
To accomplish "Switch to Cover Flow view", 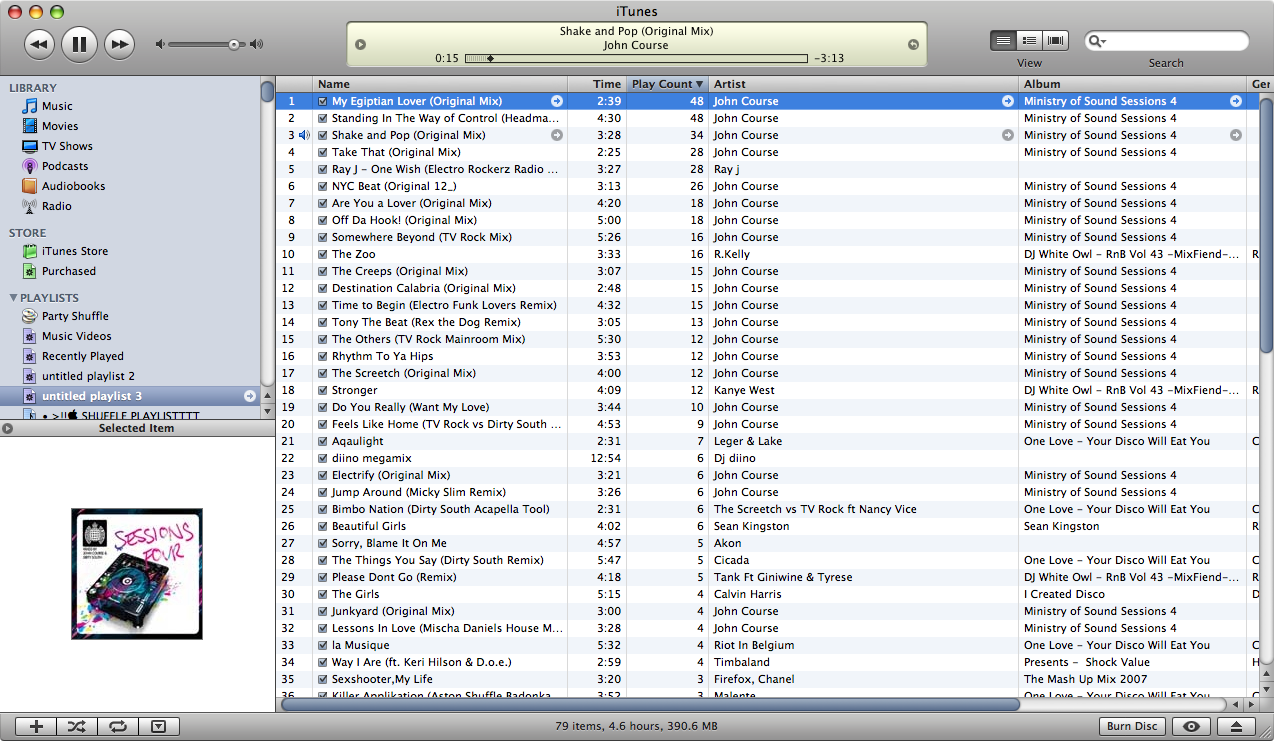I will 1056,41.
